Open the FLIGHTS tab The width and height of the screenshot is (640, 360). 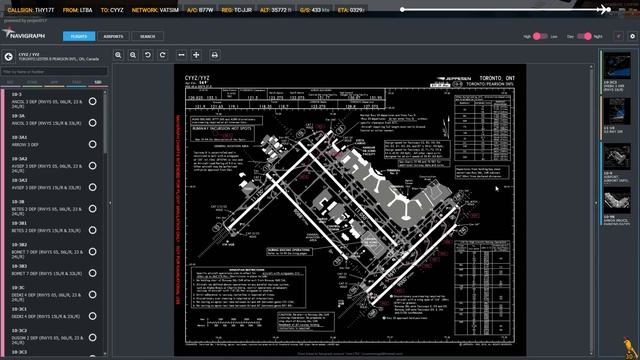[x=79, y=36]
